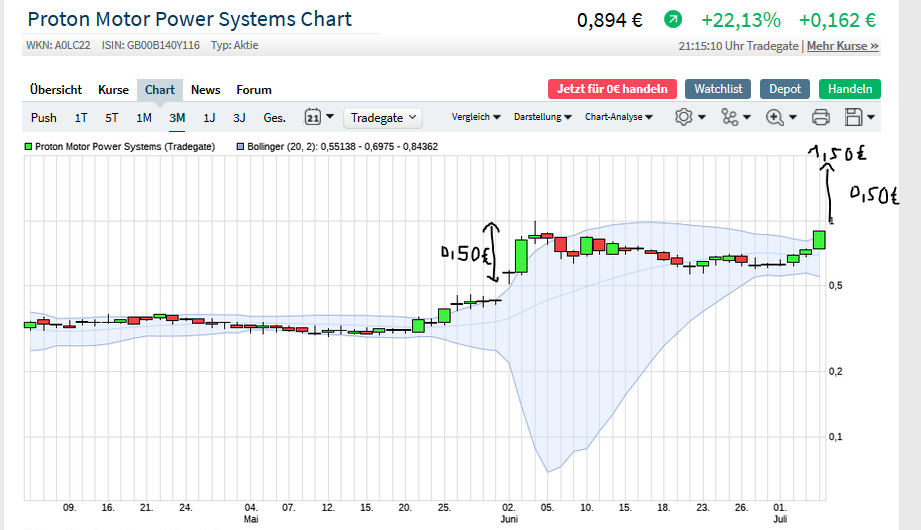Click the tall green candle after 02. Juni
The image size is (921, 530).
[521, 256]
